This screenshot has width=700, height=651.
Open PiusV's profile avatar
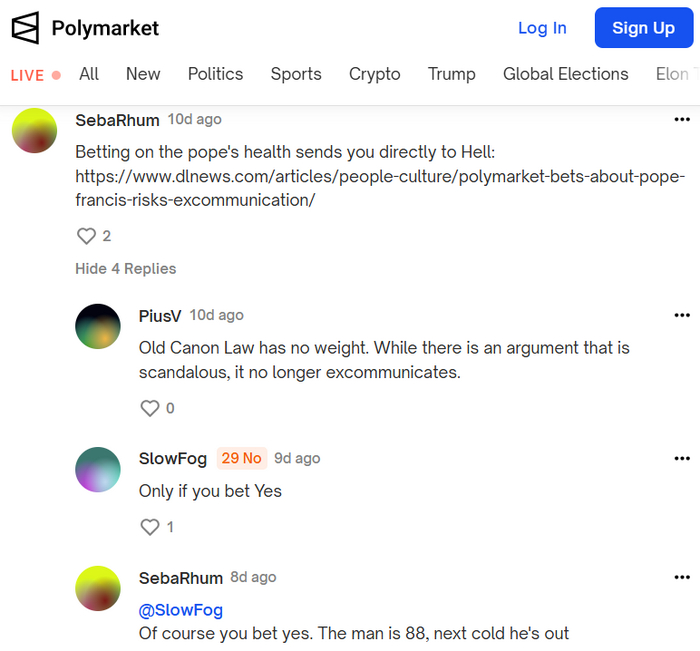(x=98, y=326)
